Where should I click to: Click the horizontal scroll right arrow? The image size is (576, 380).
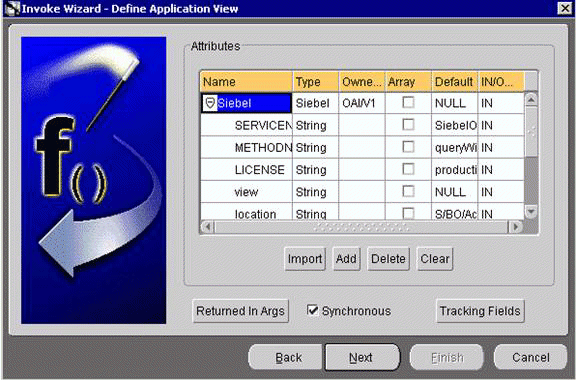coord(515,227)
